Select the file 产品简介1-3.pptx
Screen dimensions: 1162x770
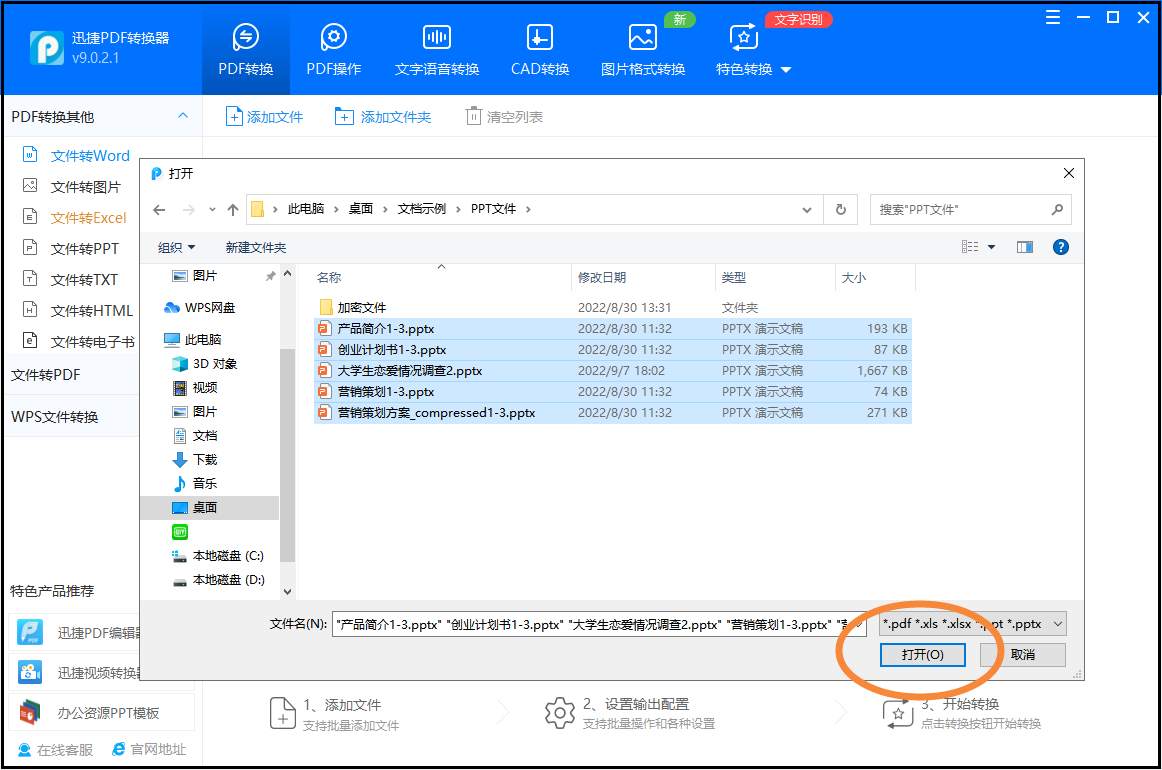point(612,328)
